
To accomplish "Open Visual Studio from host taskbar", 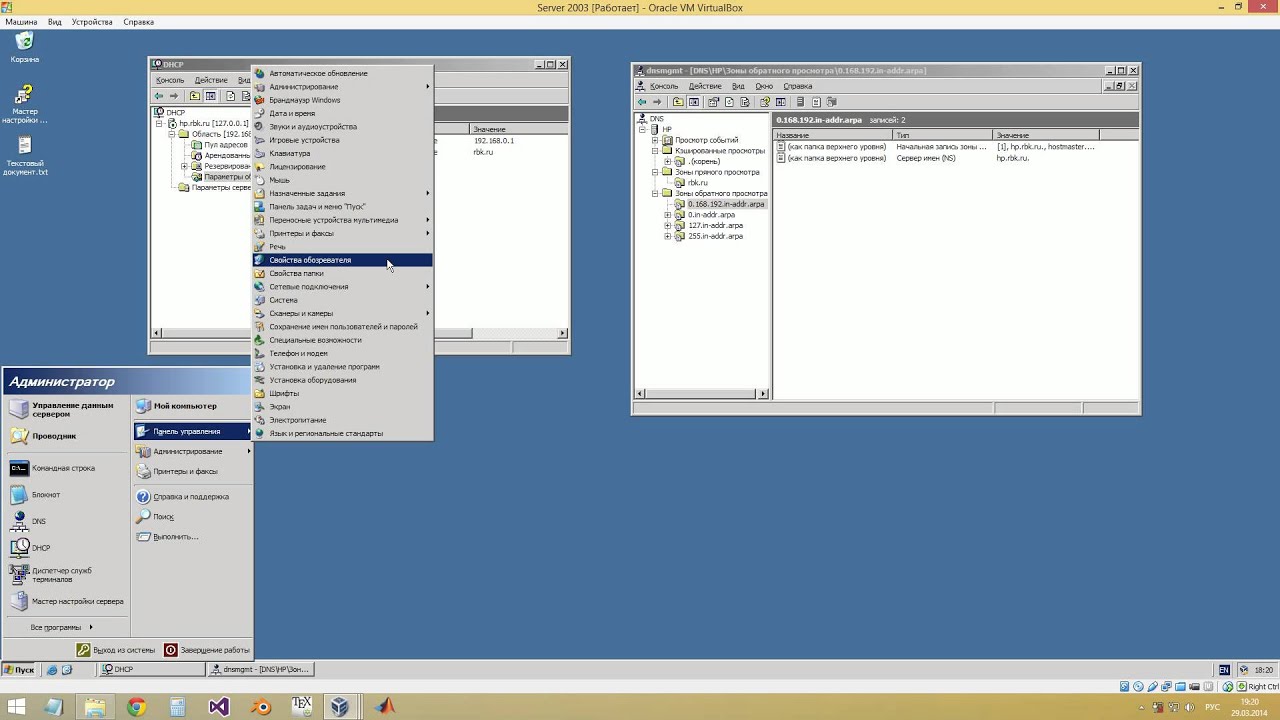I will click(218, 706).
